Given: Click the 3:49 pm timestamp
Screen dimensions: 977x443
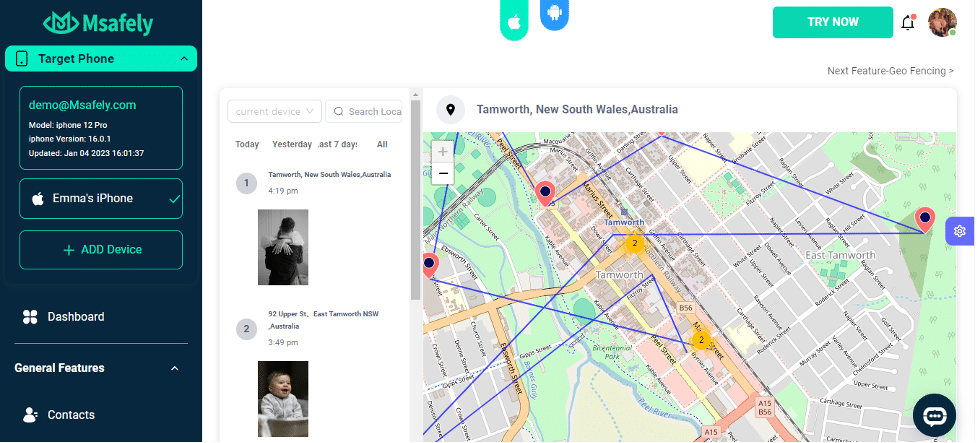Looking at the screenshot, I should pyautogui.click(x=283, y=342).
